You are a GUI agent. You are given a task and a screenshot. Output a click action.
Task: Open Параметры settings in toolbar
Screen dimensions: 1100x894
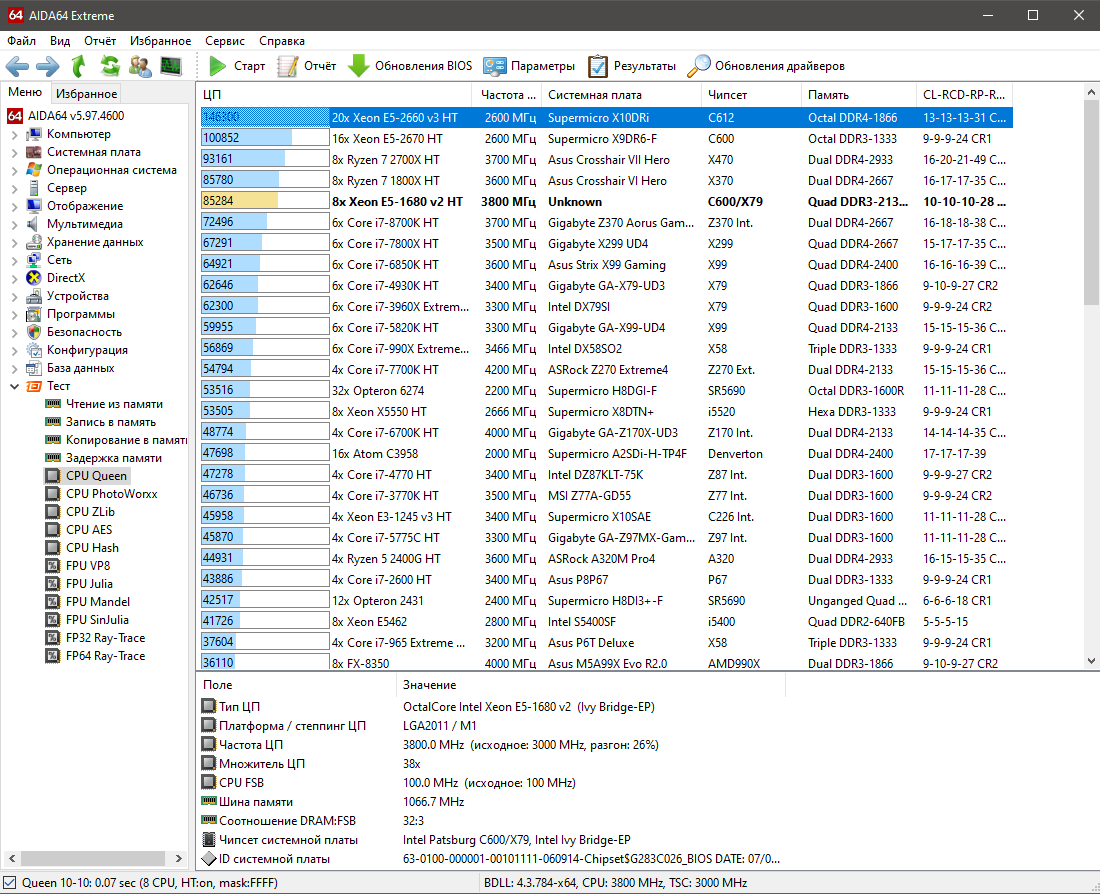[x=529, y=67]
